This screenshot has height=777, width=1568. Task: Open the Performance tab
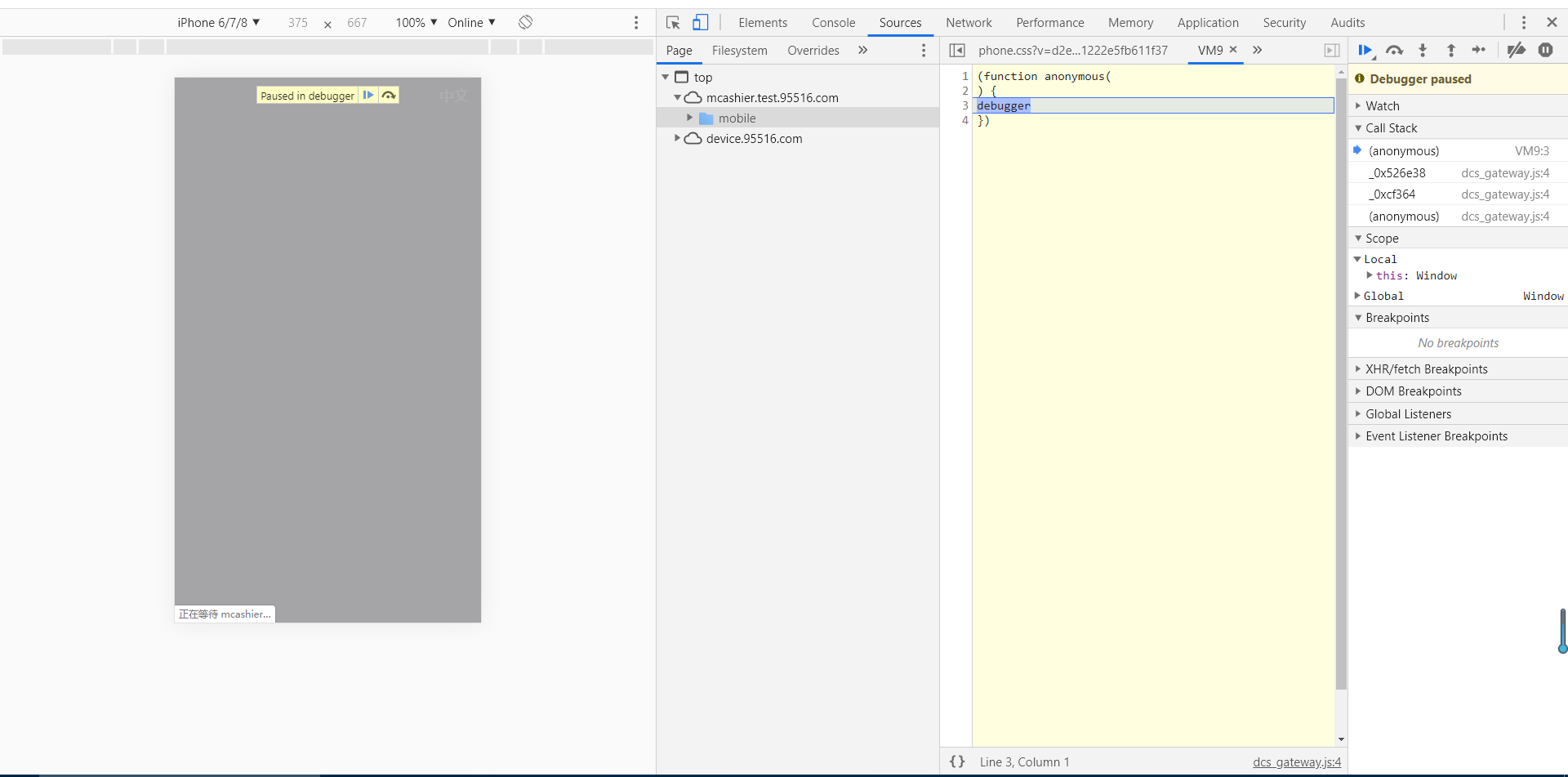coord(1049,23)
